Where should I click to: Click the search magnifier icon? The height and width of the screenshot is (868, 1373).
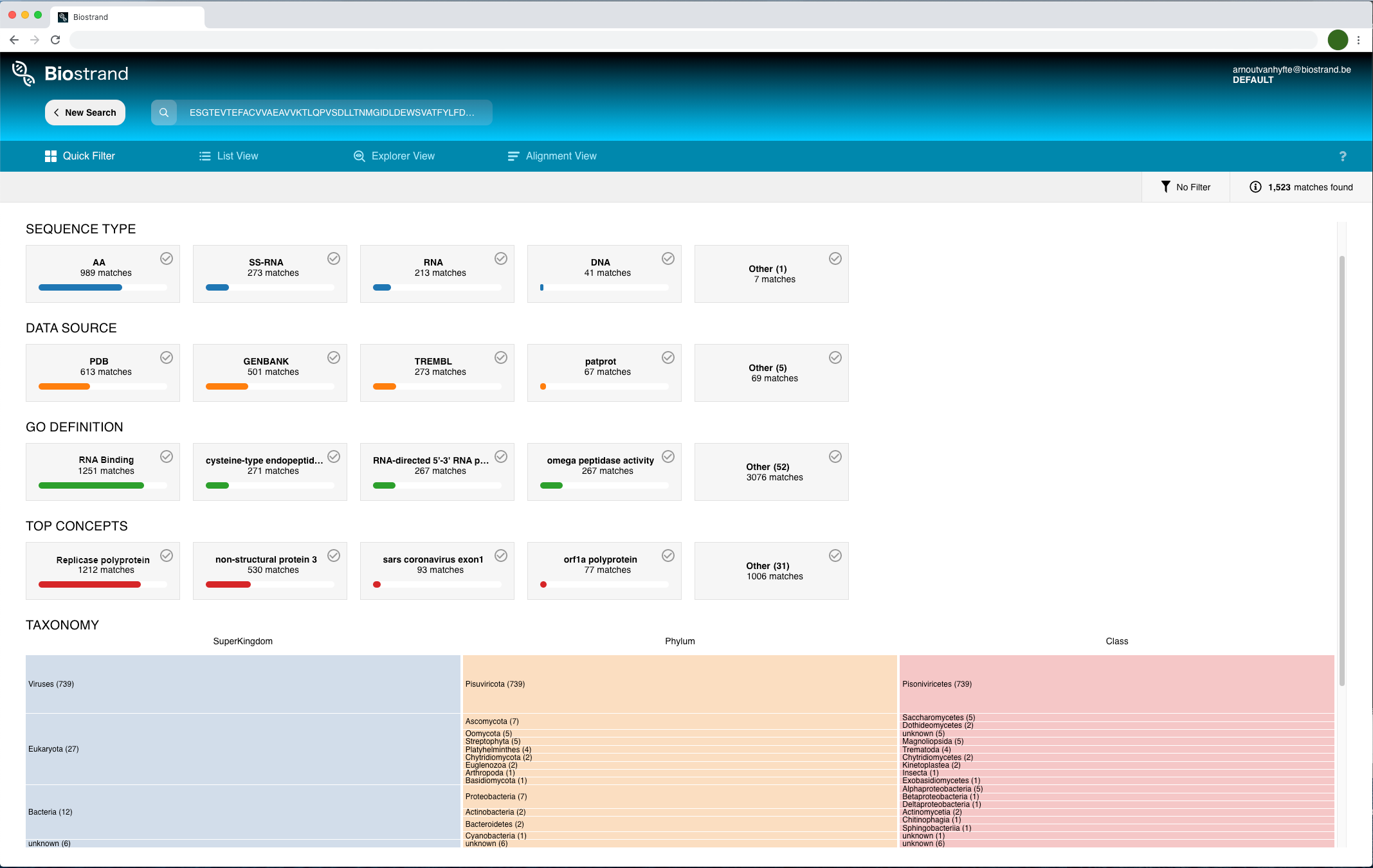(x=164, y=113)
